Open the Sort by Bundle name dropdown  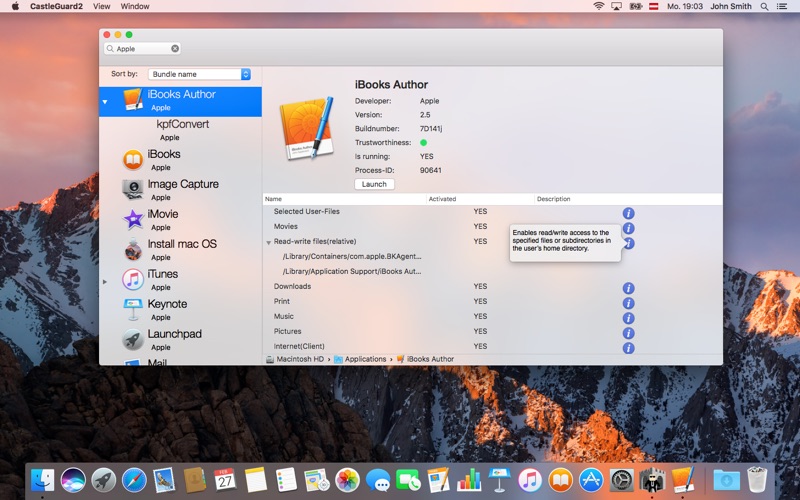[x=199, y=74]
